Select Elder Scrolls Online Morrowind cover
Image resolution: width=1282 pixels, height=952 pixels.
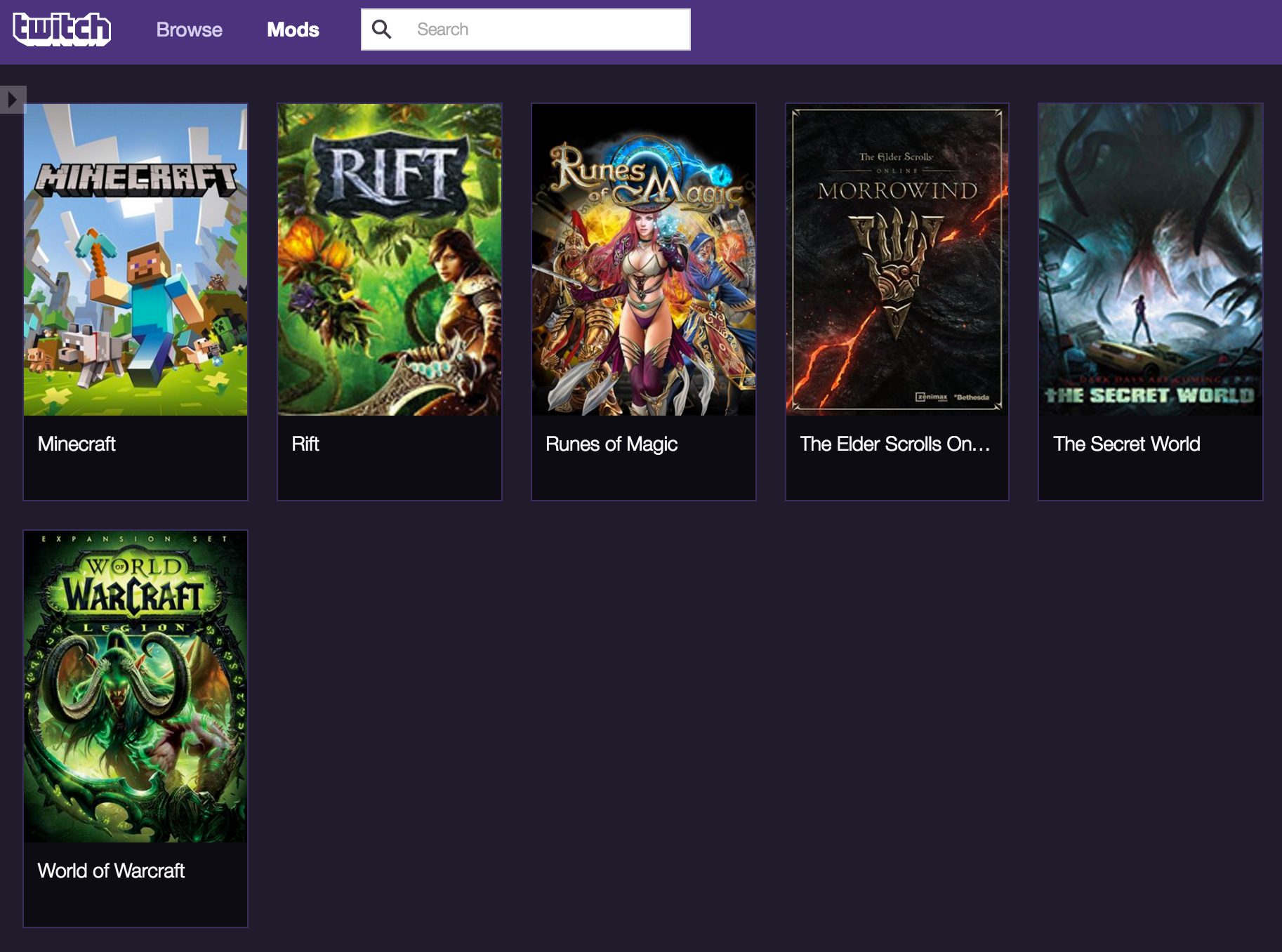point(897,260)
